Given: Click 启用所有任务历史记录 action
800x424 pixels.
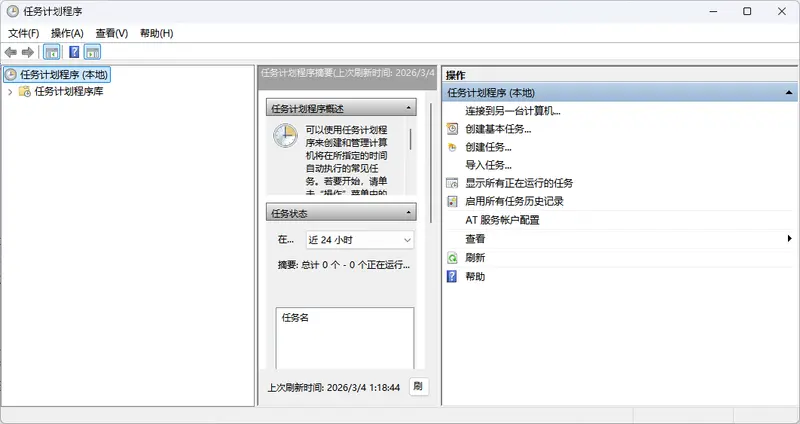Looking at the screenshot, I should [x=514, y=202].
